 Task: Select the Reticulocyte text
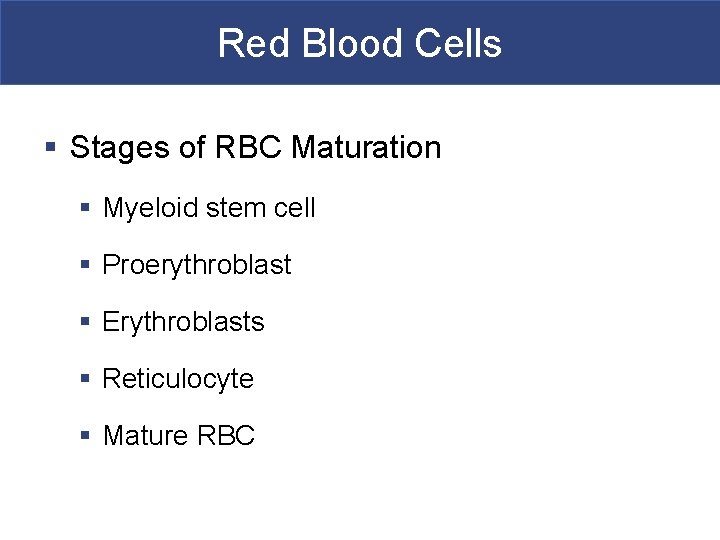178,379
